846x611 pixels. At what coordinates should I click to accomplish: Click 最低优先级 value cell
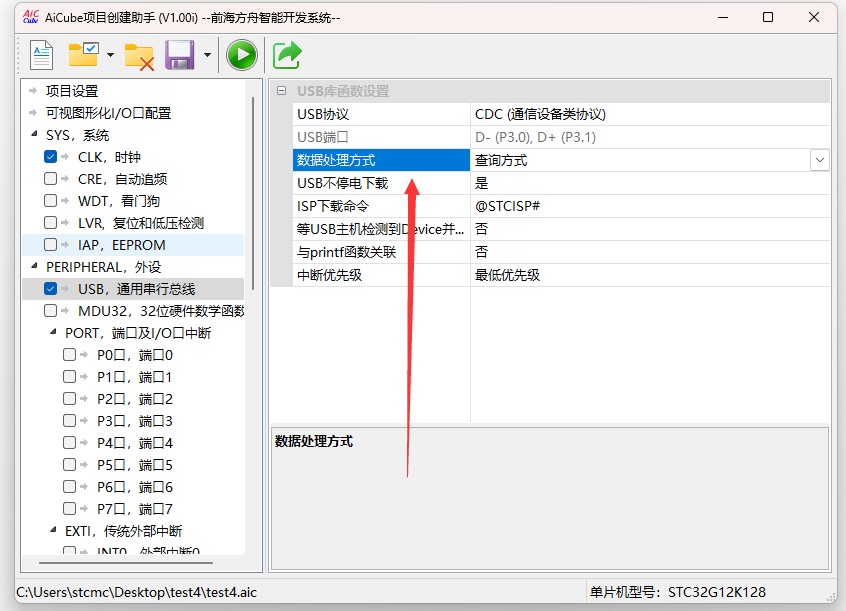click(650, 275)
